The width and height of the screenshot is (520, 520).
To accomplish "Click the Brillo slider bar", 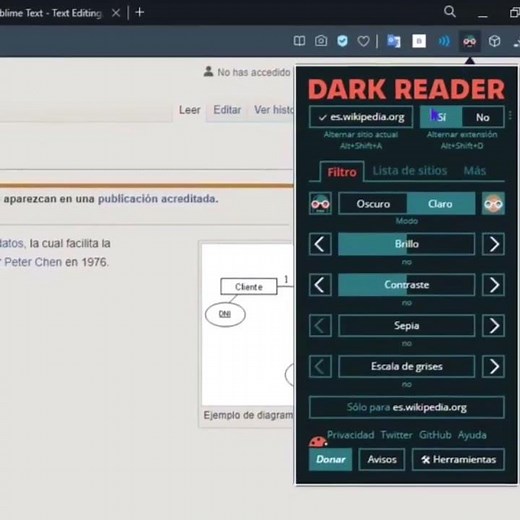I will 407,244.
